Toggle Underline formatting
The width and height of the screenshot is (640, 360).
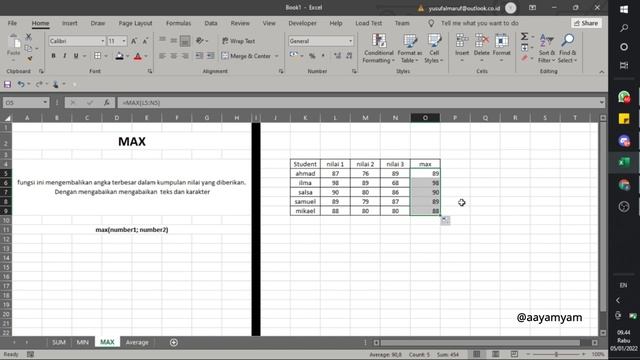(x=76, y=56)
